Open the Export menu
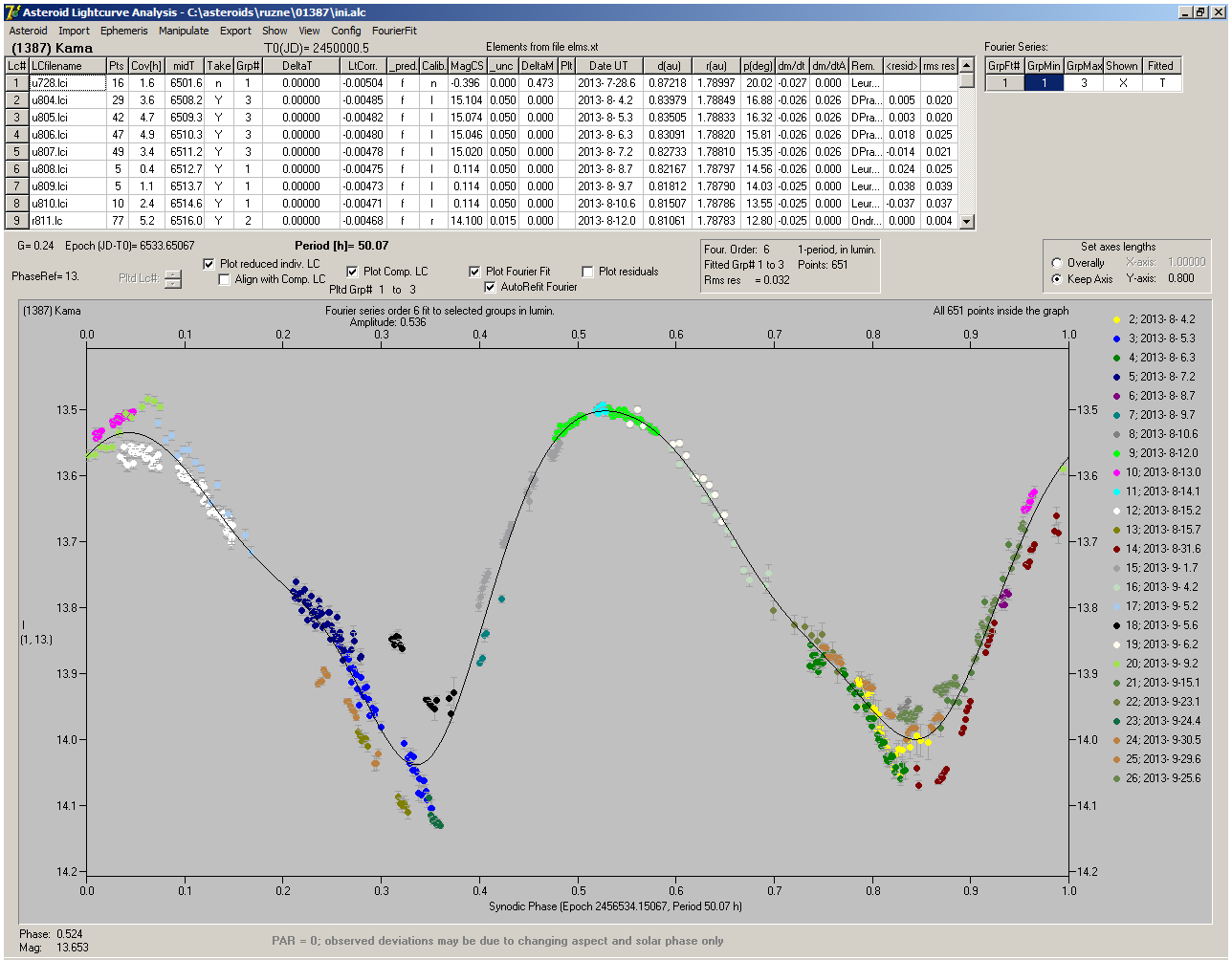This screenshot has width=1232, height=960. (x=235, y=31)
